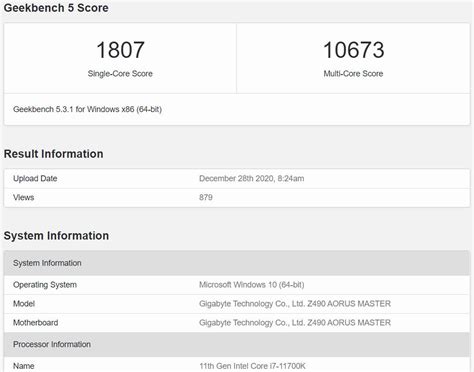Select the 11th Gen Intel Core i7-11700K value
The height and width of the screenshot is (372, 474).
pyautogui.click(x=252, y=366)
